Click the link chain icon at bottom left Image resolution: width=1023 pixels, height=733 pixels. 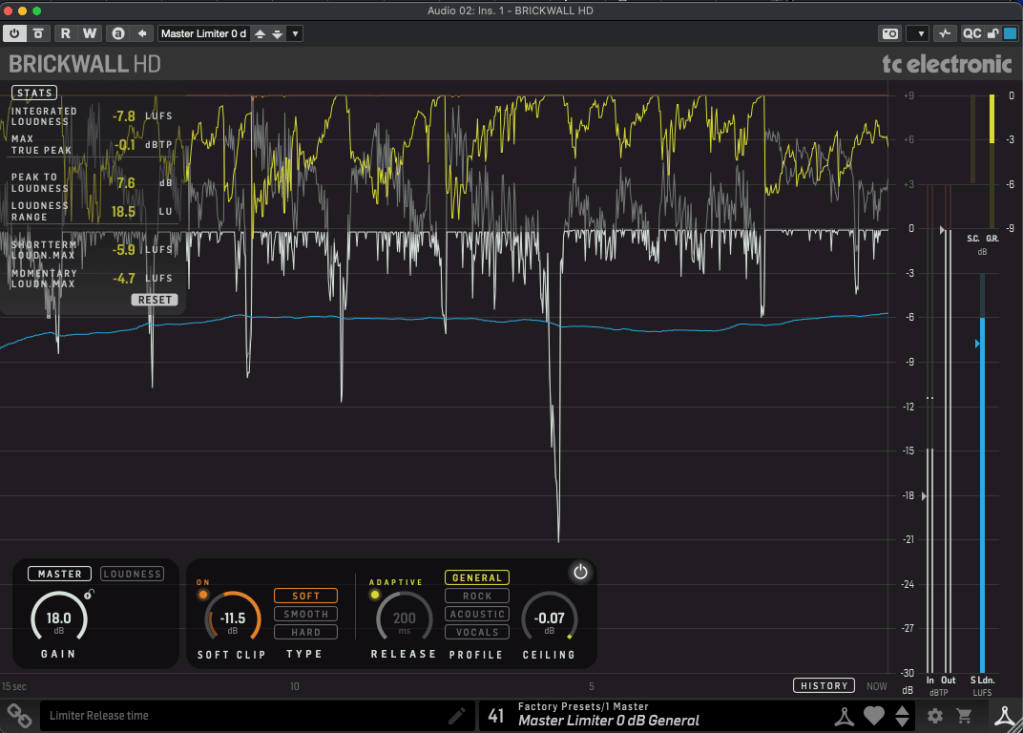pyautogui.click(x=19, y=715)
